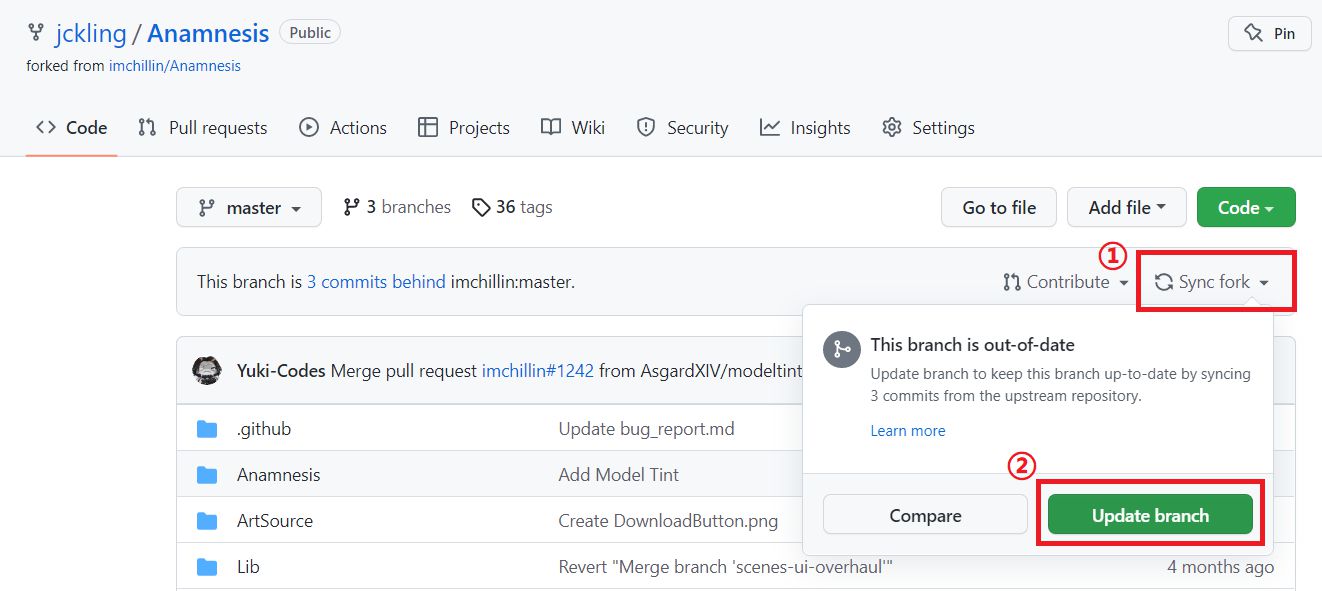1322x591 pixels.
Task: Expand the master branch selector
Action: click(x=249, y=207)
